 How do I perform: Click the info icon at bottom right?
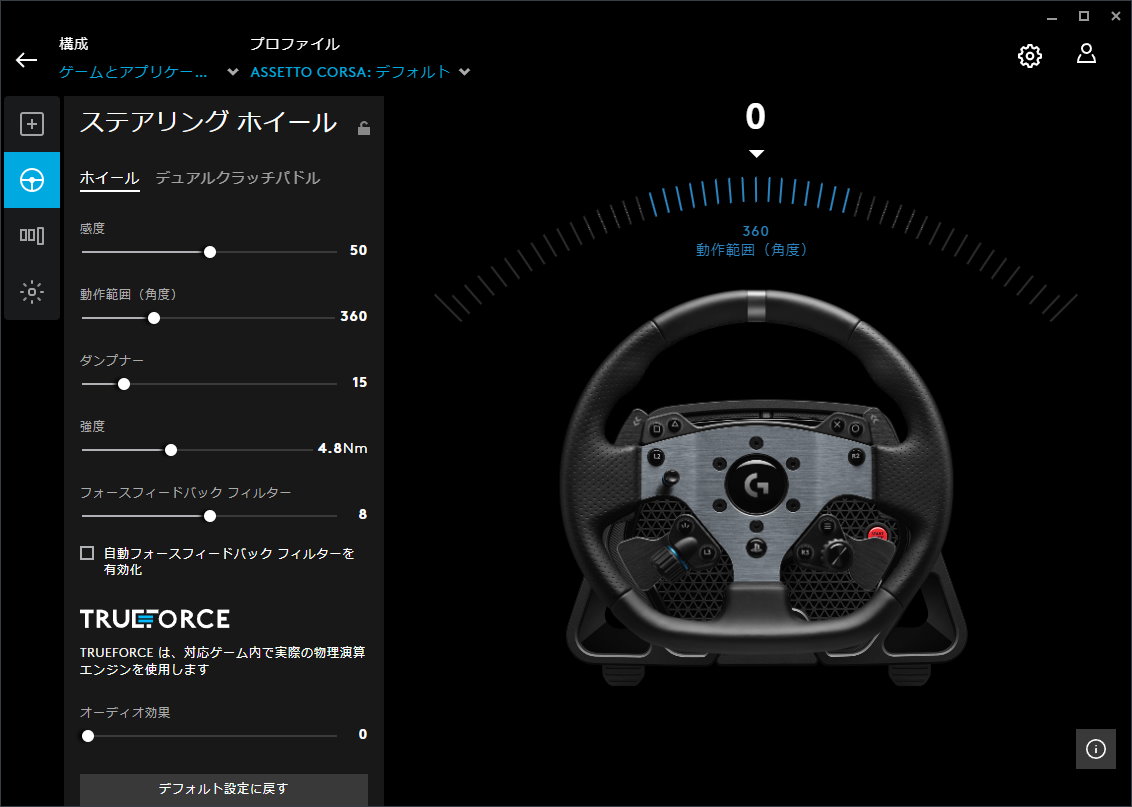point(1095,749)
